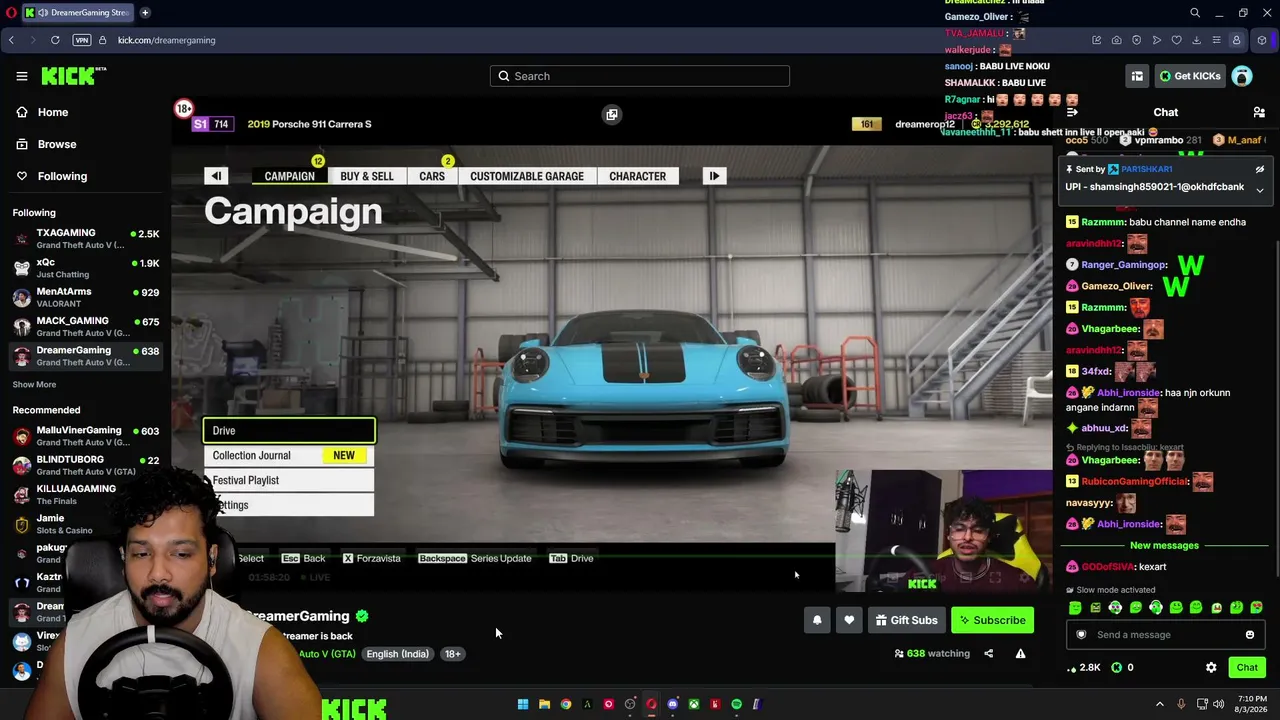Click the Opera search tabs magnifier icon
The image size is (1280, 720).
click(x=1194, y=13)
